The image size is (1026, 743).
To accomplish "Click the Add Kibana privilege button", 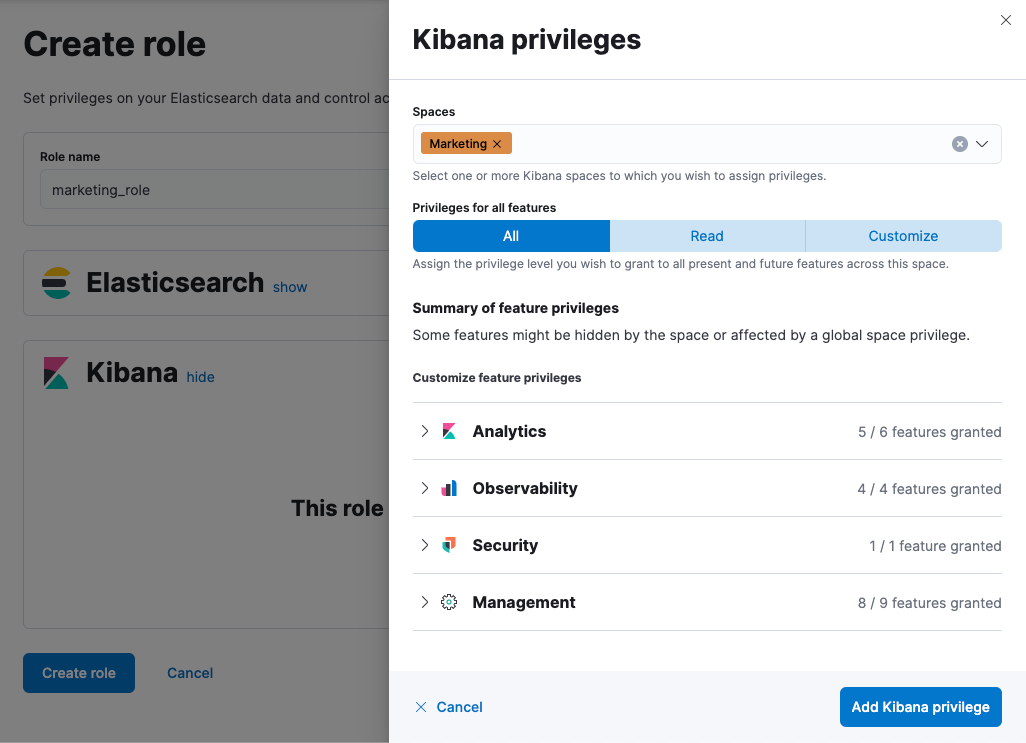I will point(920,707).
